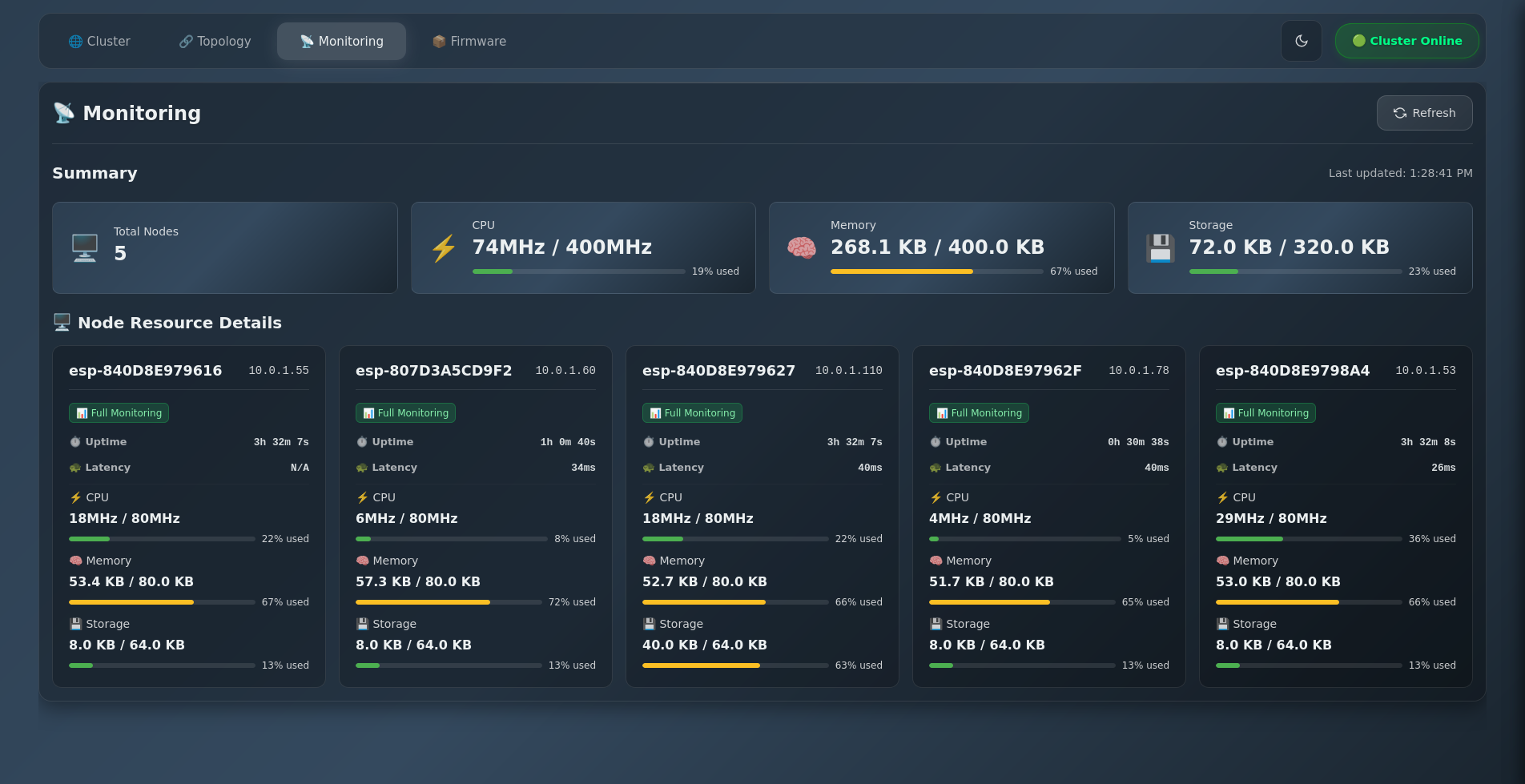Click the Refresh button
The width and height of the screenshot is (1525, 784).
(1424, 113)
